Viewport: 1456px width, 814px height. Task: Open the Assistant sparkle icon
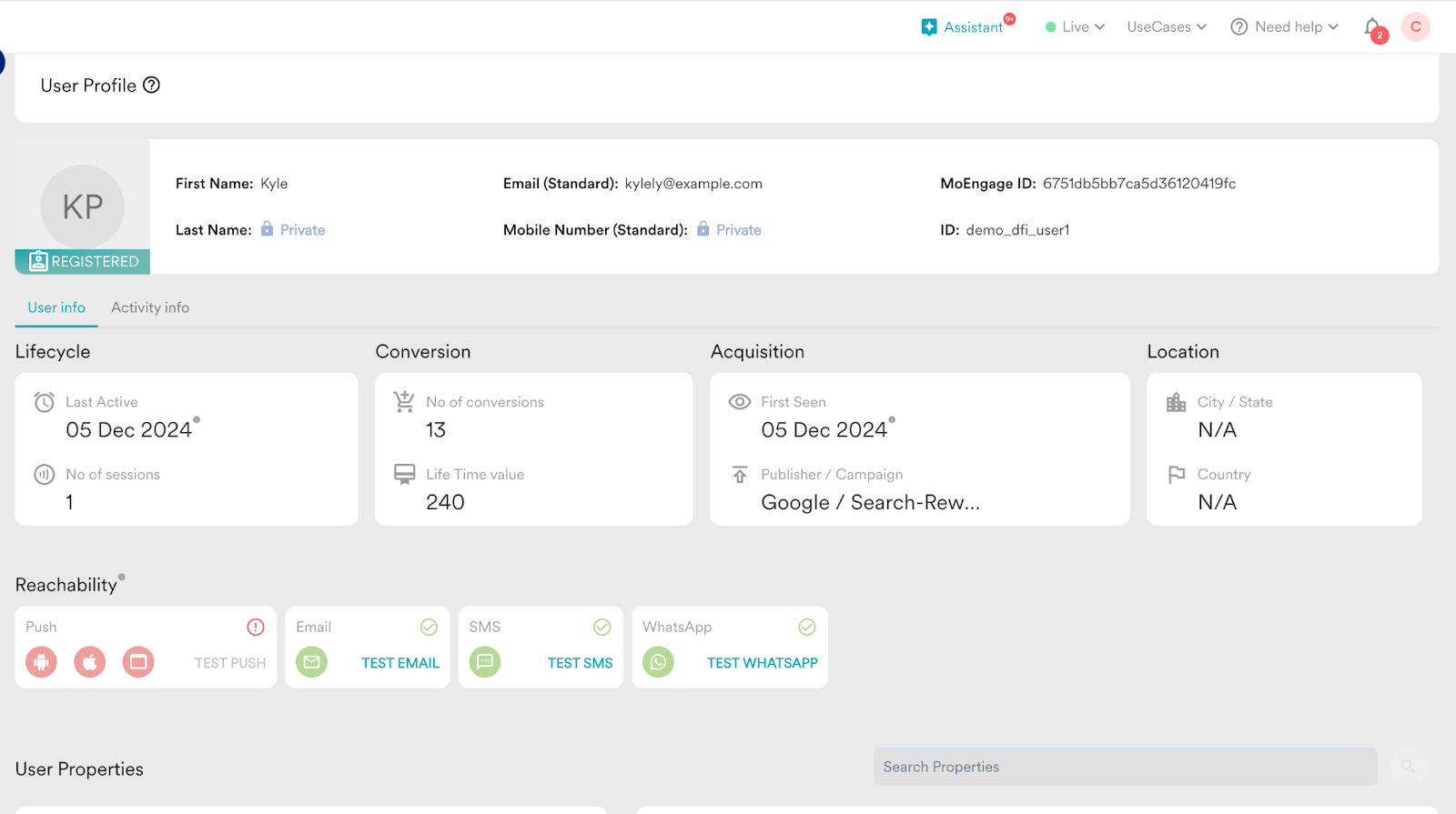928,27
